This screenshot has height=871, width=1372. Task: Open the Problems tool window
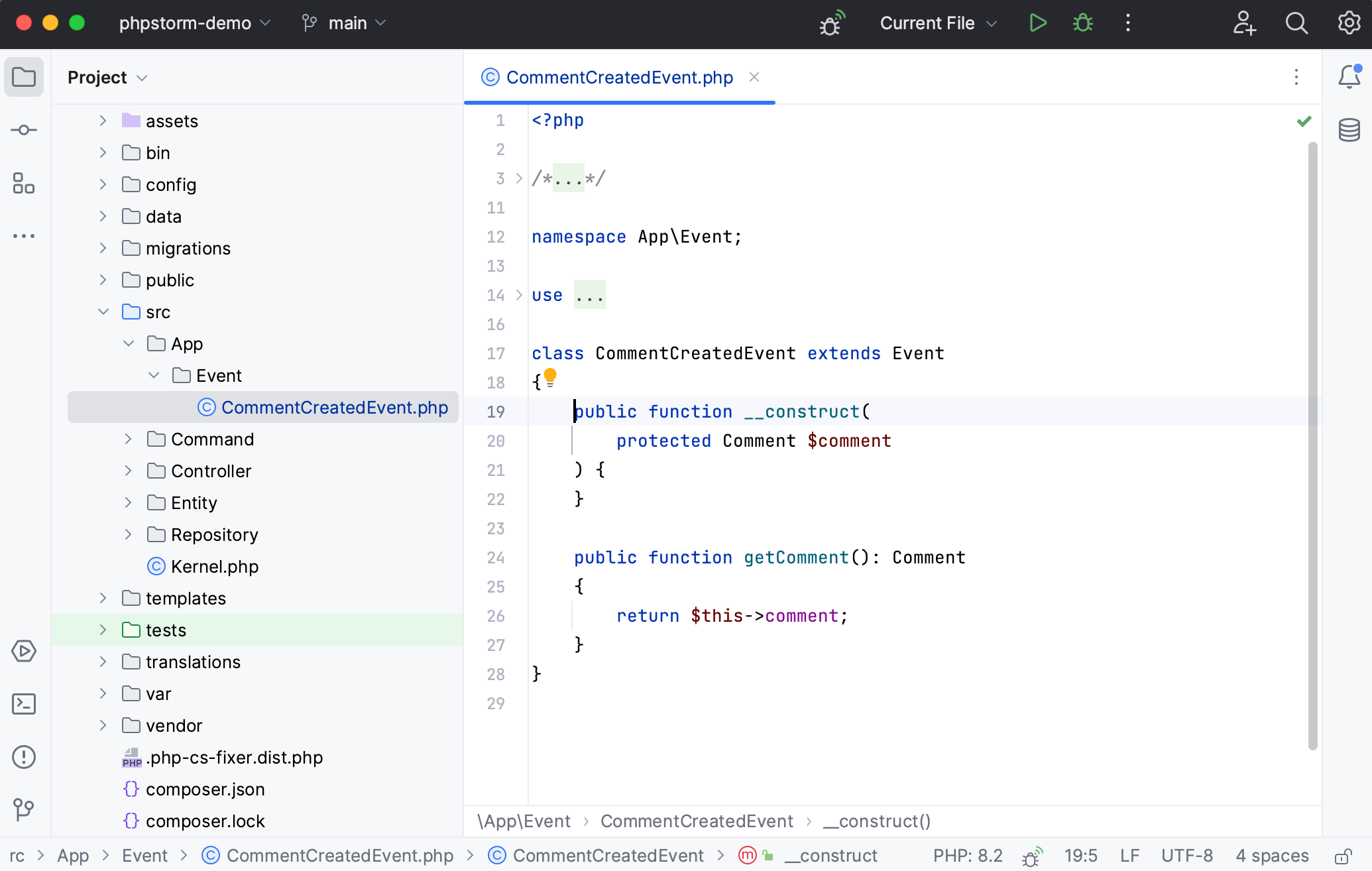pyautogui.click(x=24, y=757)
